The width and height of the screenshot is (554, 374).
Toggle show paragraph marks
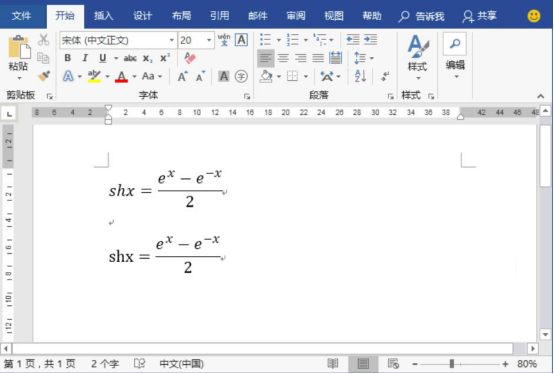(x=384, y=76)
